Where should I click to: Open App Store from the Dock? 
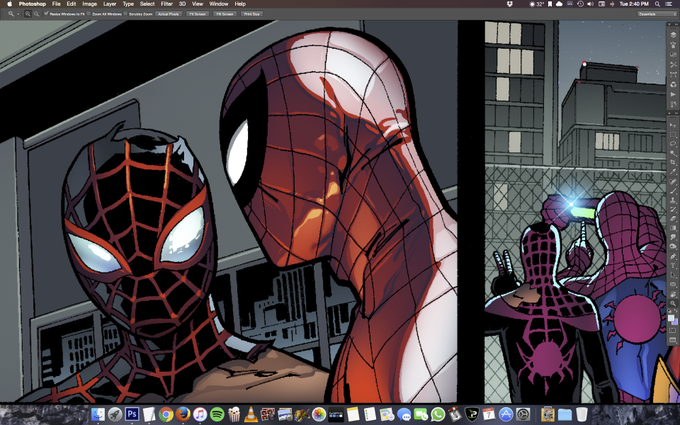tap(506, 414)
